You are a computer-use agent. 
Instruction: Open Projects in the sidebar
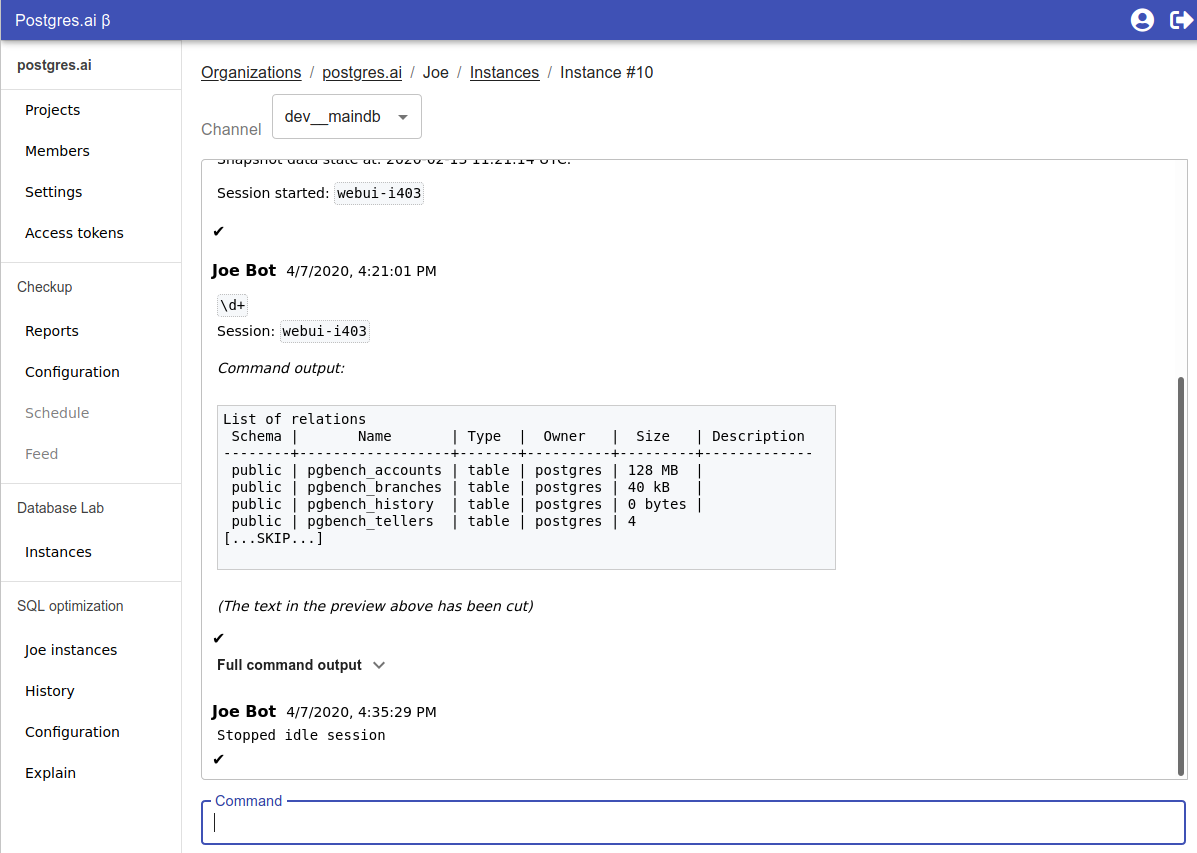coord(53,110)
